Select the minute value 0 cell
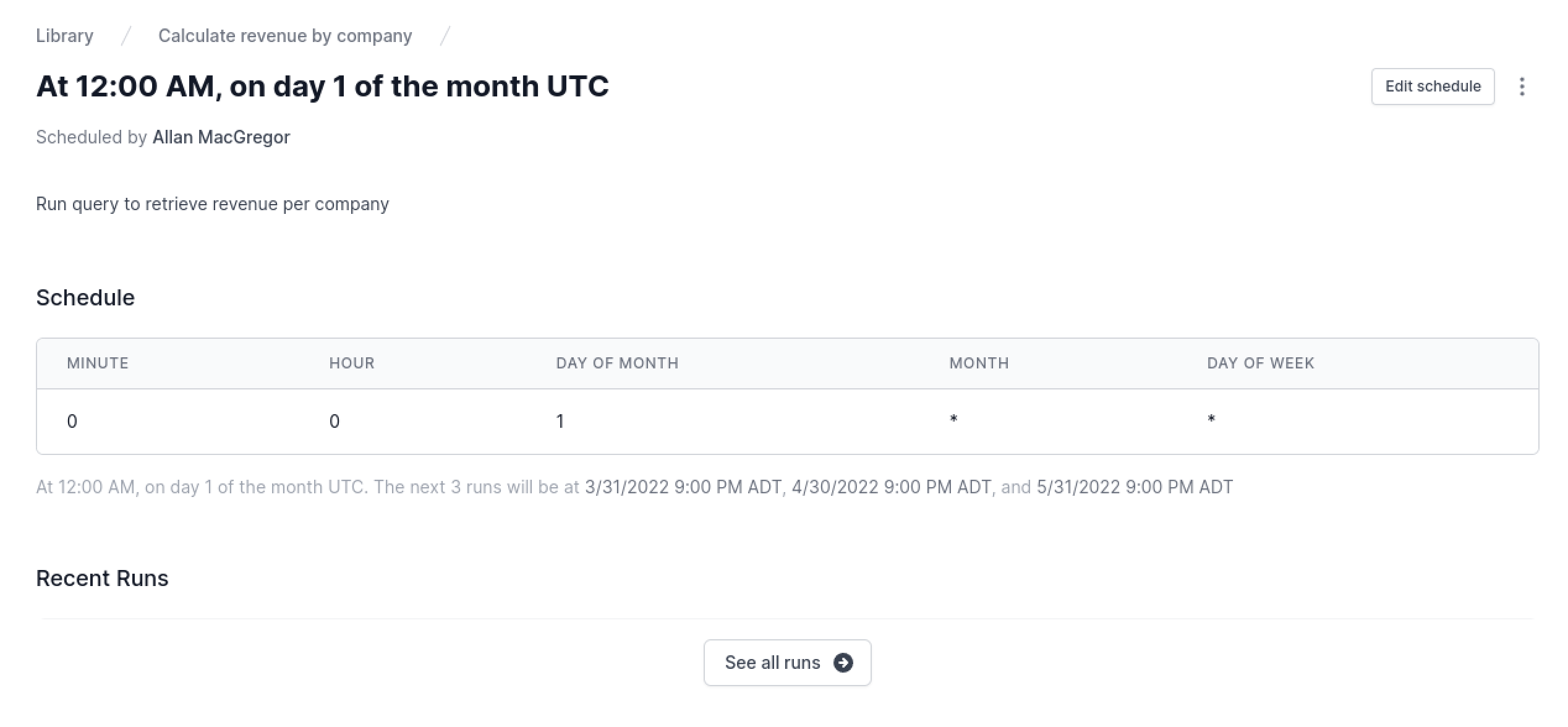 72,422
